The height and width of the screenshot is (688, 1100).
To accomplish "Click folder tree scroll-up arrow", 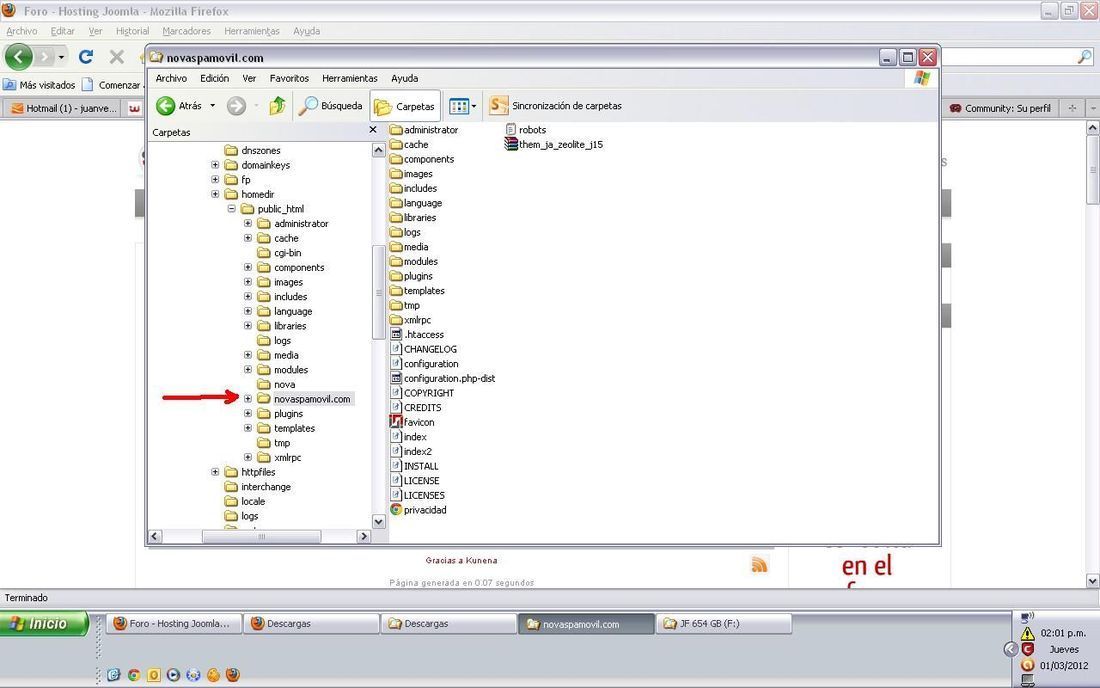I will pyautogui.click(x=378, y=150).
